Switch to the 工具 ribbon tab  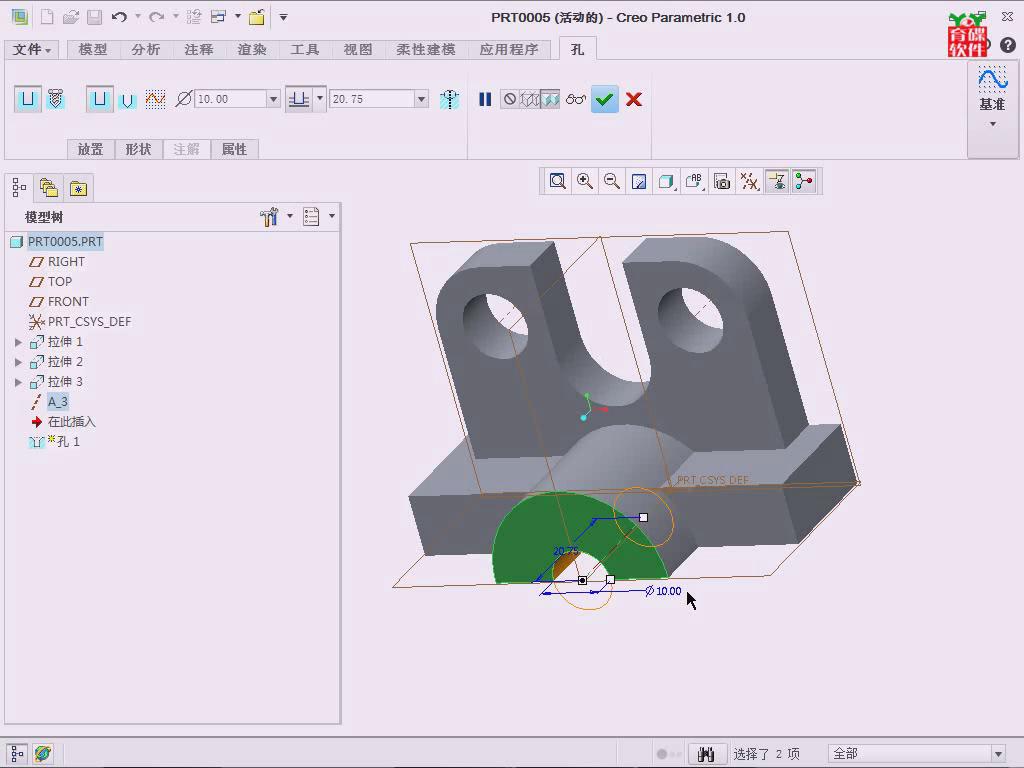pyautogui.click(x=304, y=50)
